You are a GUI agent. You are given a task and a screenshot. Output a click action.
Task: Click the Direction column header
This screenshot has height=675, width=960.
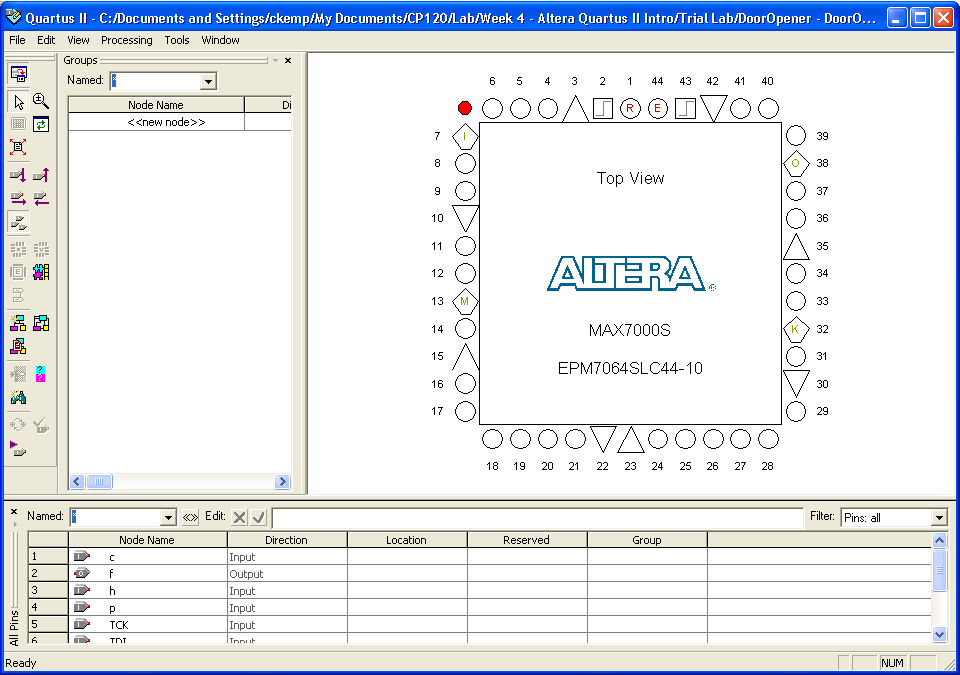[287, 540]
